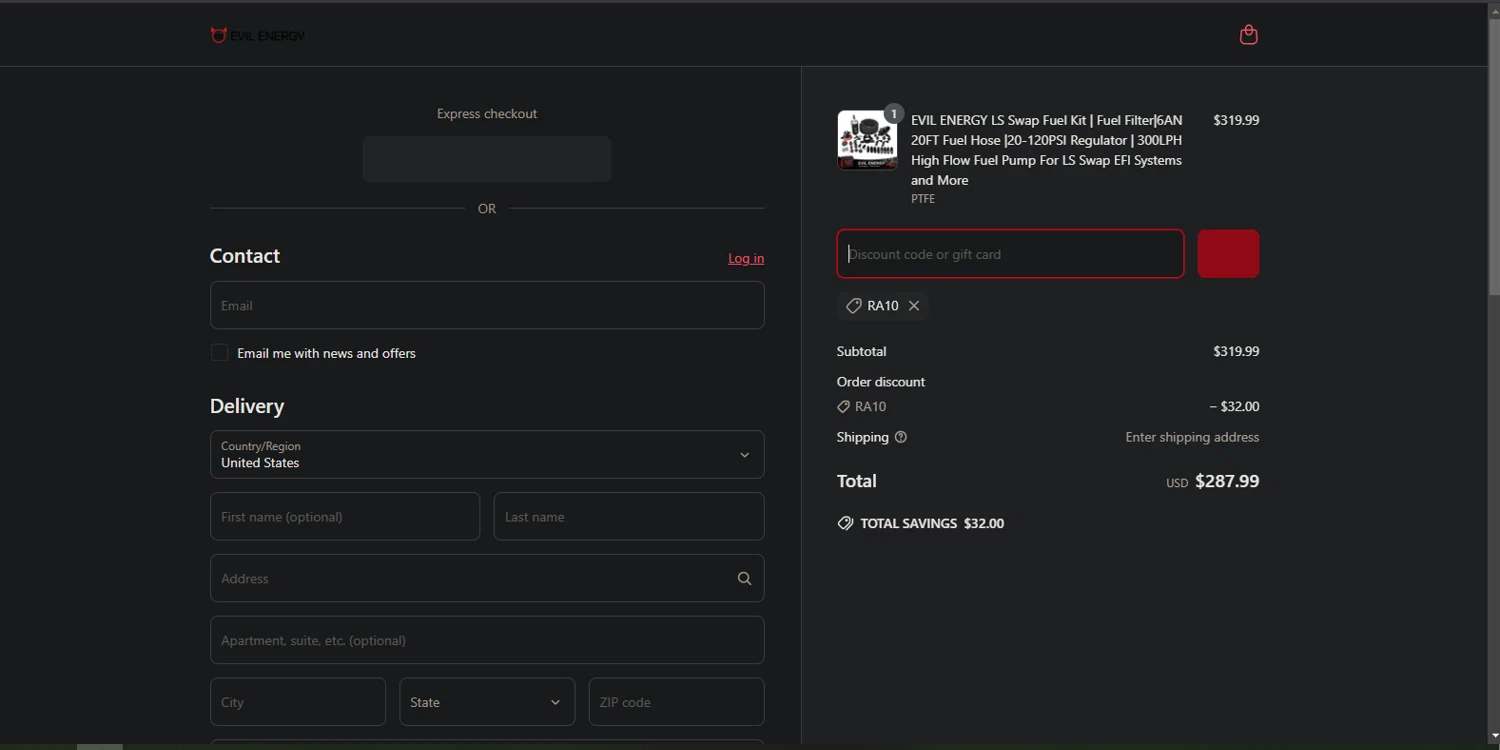Click the – $32.00 discount amount
Viewport: 1500px width, 750px height.
click(x=1234, y=407)
